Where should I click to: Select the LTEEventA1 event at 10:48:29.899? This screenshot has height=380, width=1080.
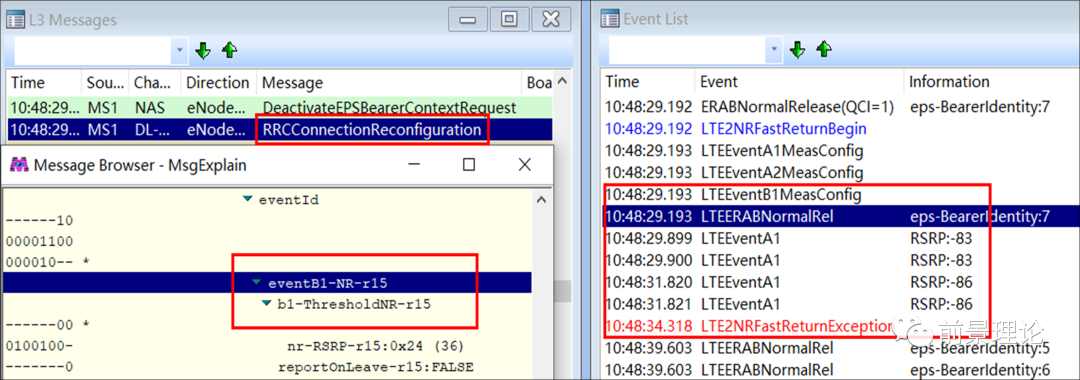pos(840,239)
